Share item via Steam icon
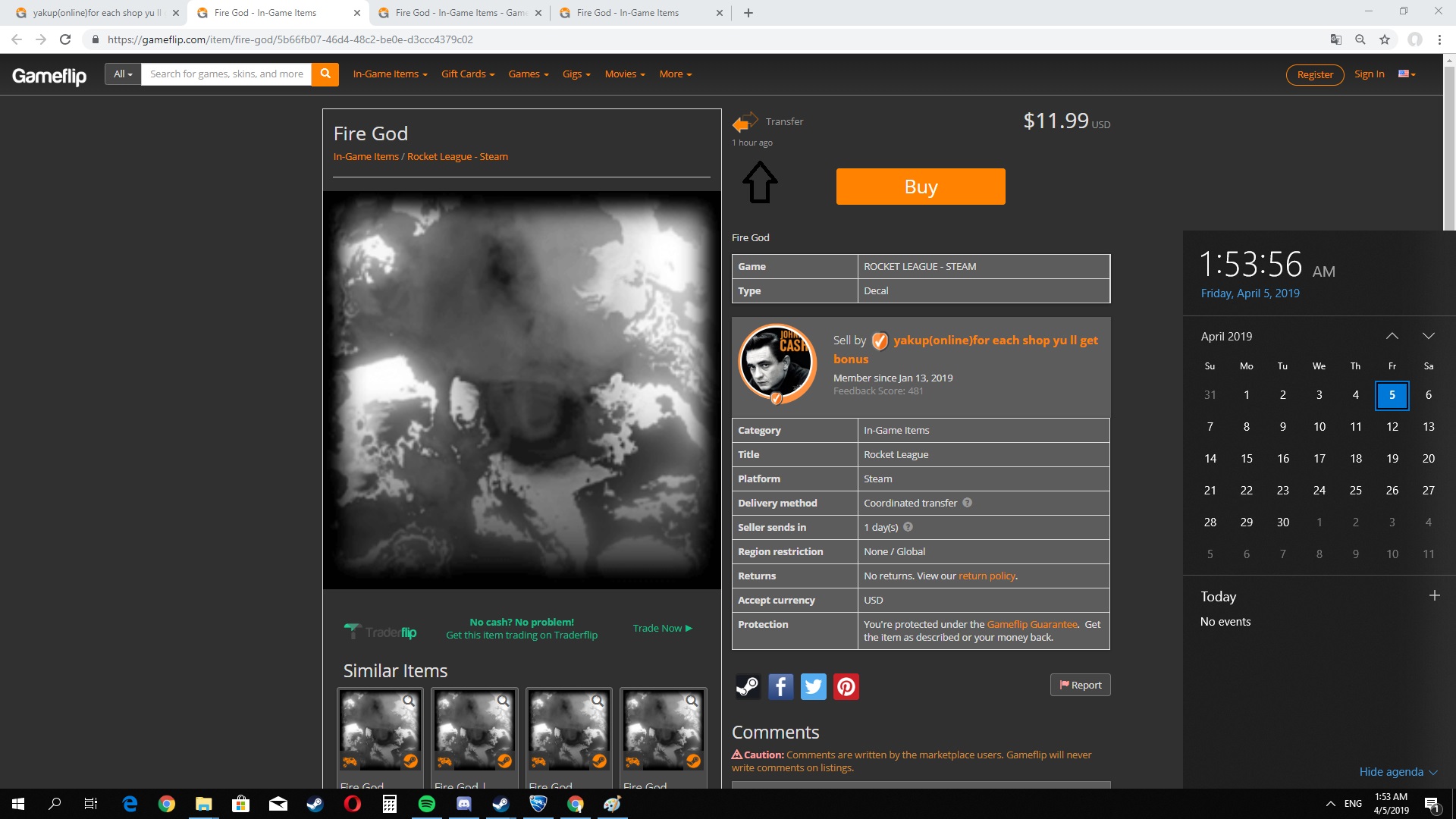 [748, 686]
